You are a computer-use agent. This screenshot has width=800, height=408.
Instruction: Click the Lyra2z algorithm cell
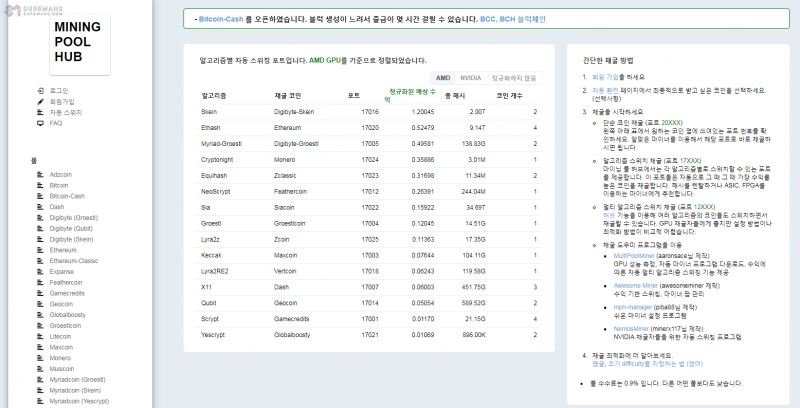click(210, 239)
